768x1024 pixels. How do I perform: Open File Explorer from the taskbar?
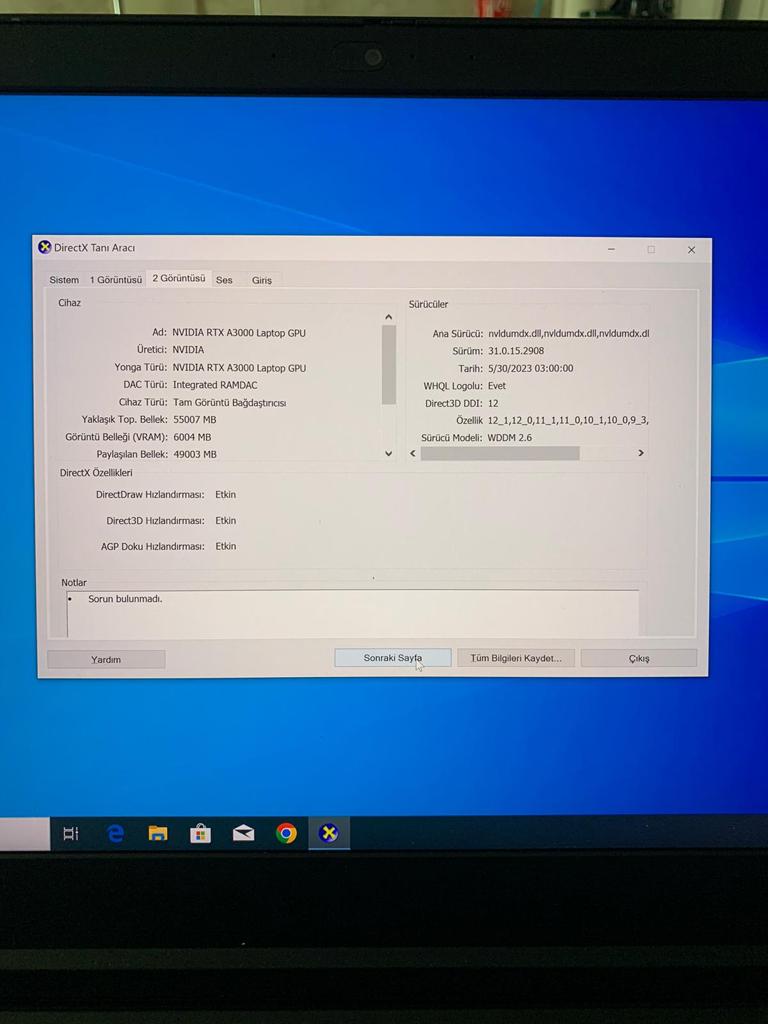[157, 833]
